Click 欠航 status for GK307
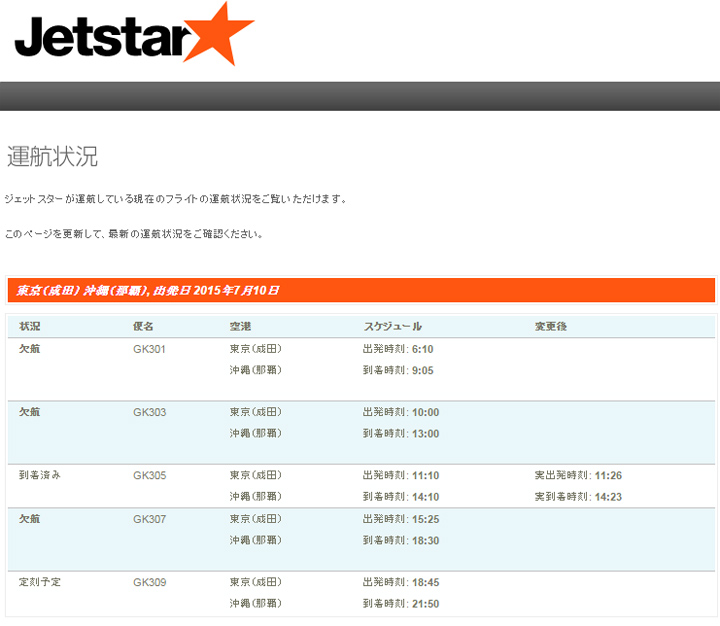 pos(29,519)
